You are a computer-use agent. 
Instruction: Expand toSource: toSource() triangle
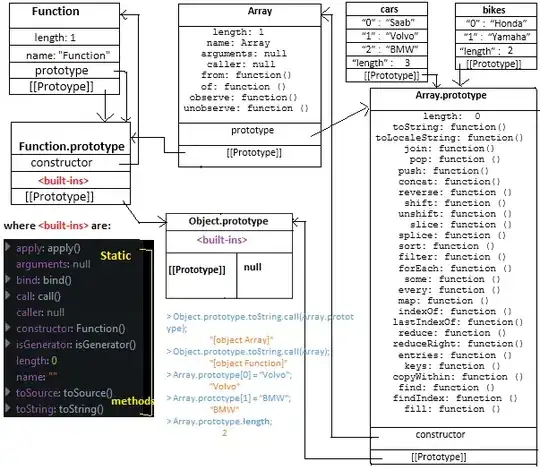(8, 392)
